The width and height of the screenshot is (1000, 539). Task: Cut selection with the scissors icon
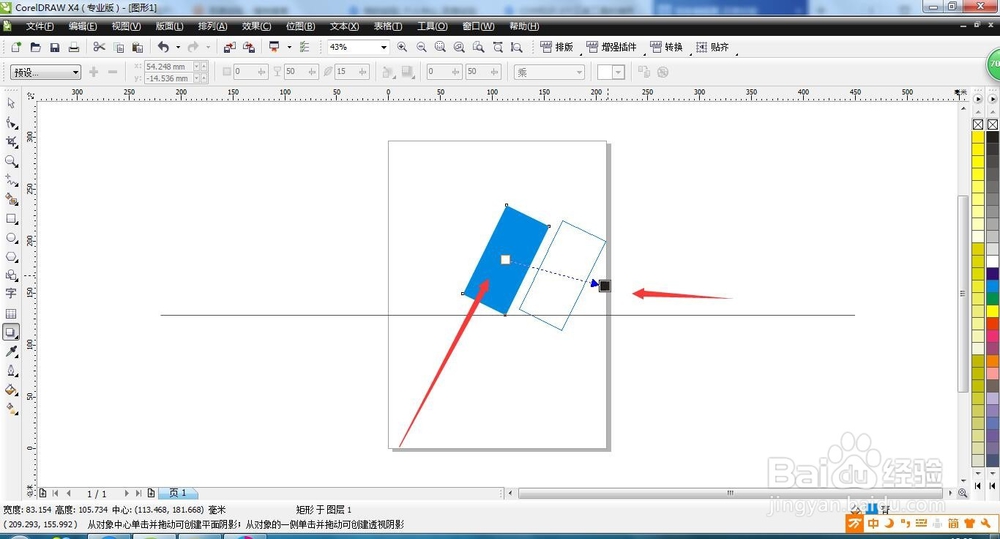(99, 47)
